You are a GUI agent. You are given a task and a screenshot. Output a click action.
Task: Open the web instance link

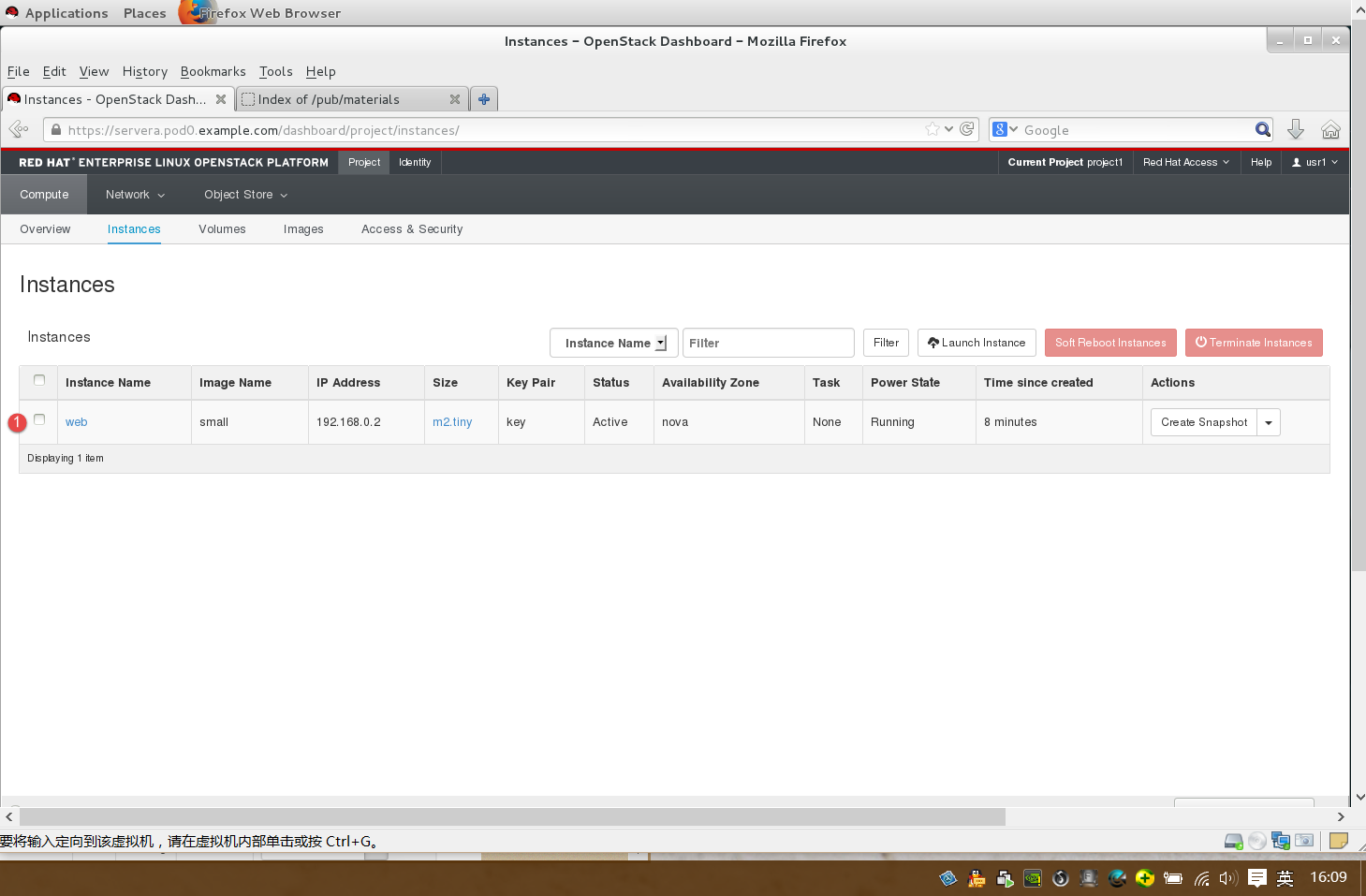coord(76,422)
